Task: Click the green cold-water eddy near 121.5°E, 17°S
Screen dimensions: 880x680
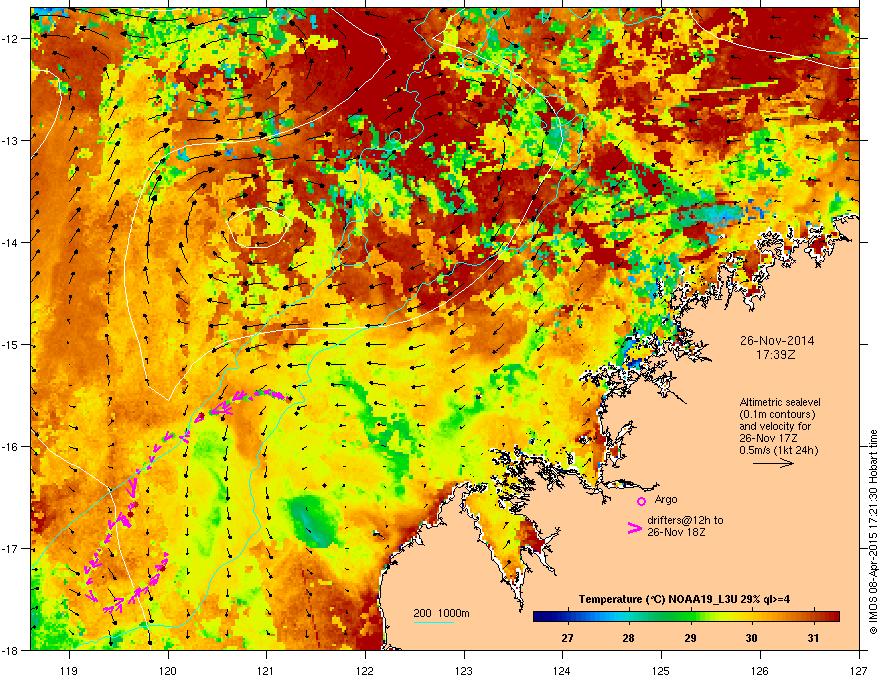Action: [312, 521]
